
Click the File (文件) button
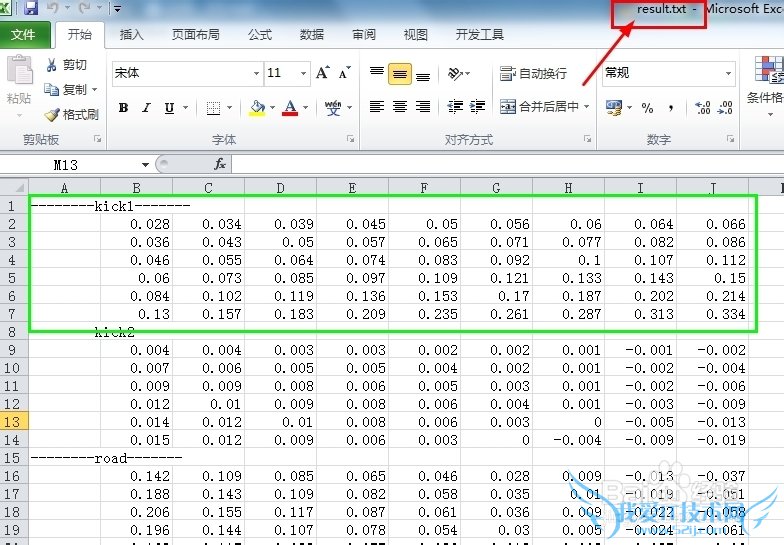[23, 35]
